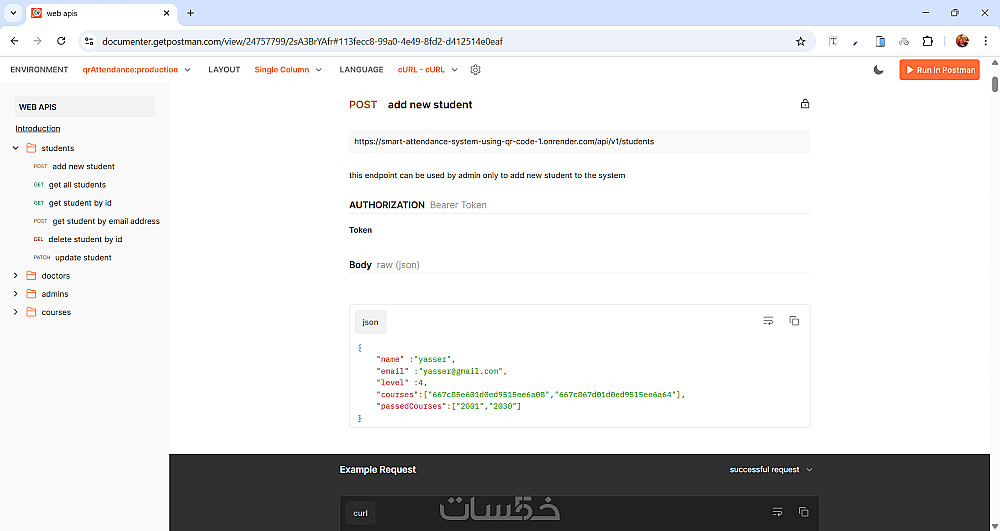Viewport: 1000px width, 531px height.
Task: Click the Example Request heading
Action: (x=378, y=470)
